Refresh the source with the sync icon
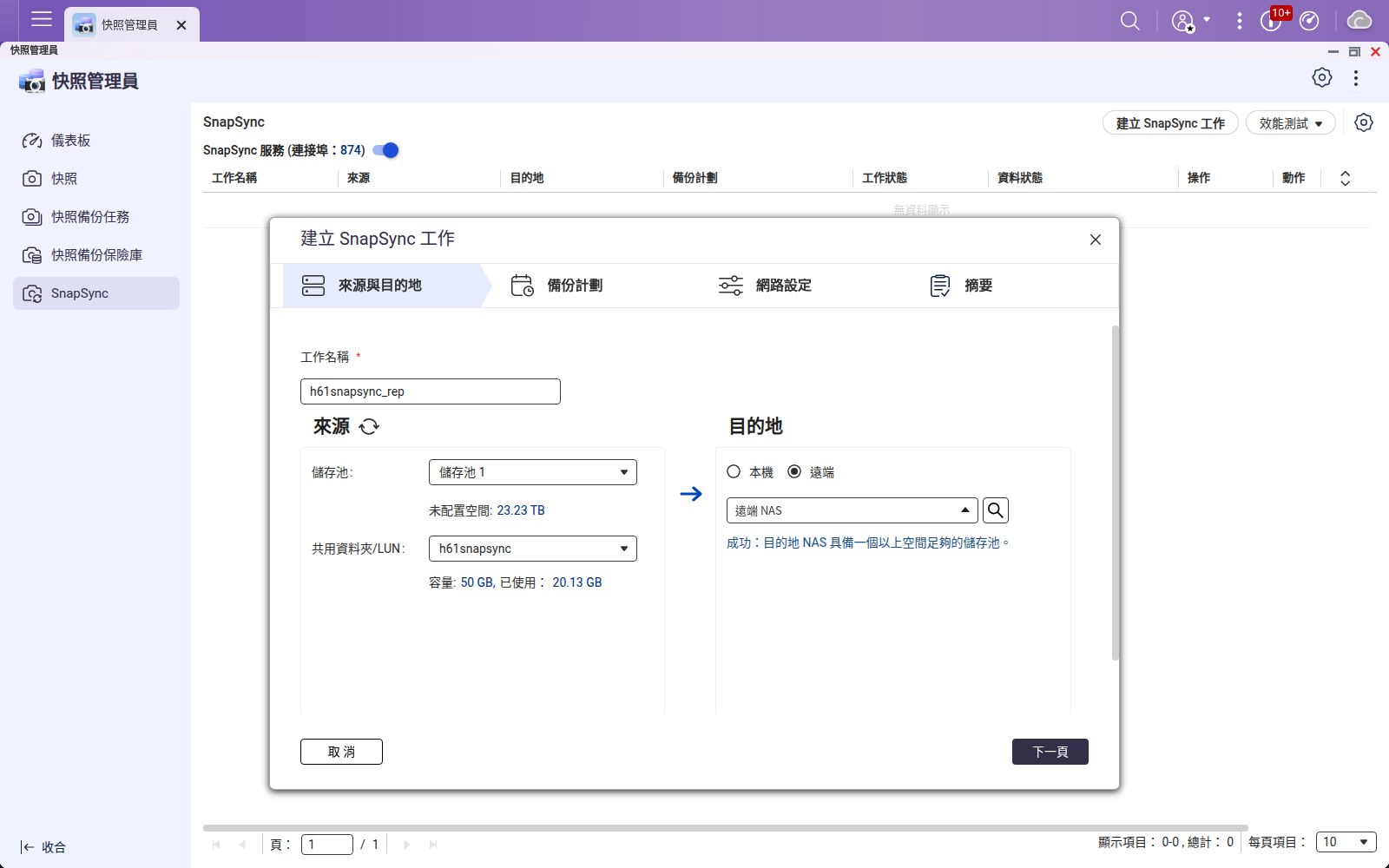 point(369,426)
